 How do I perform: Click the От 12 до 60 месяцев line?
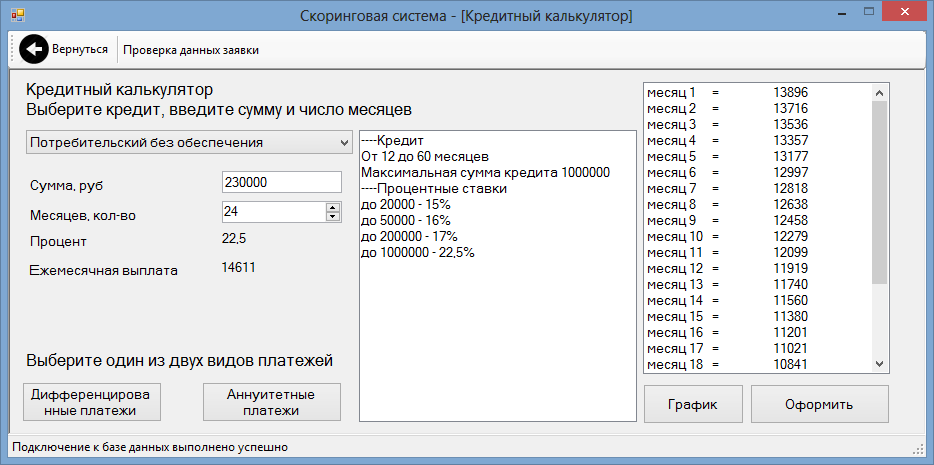point(425,158)
